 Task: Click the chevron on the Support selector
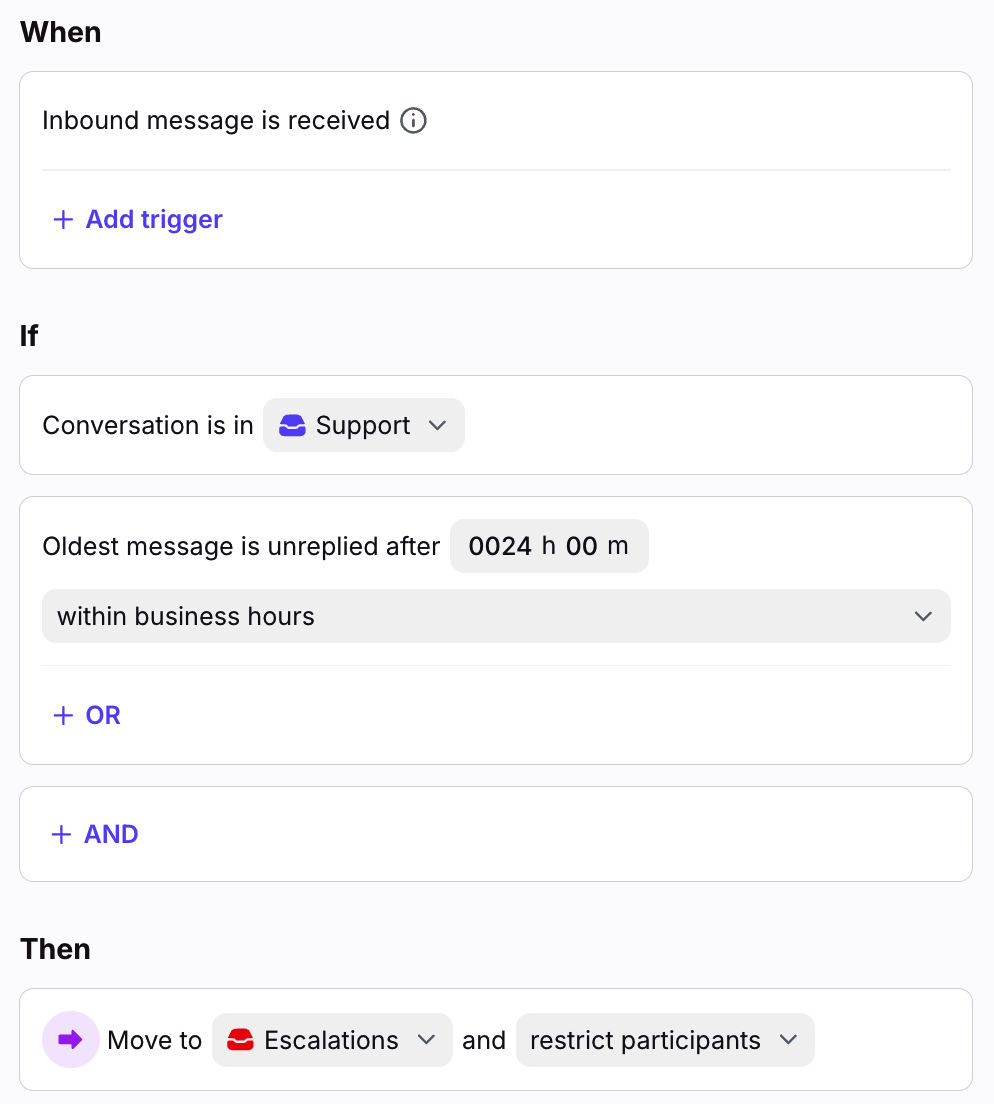point(437,426)
